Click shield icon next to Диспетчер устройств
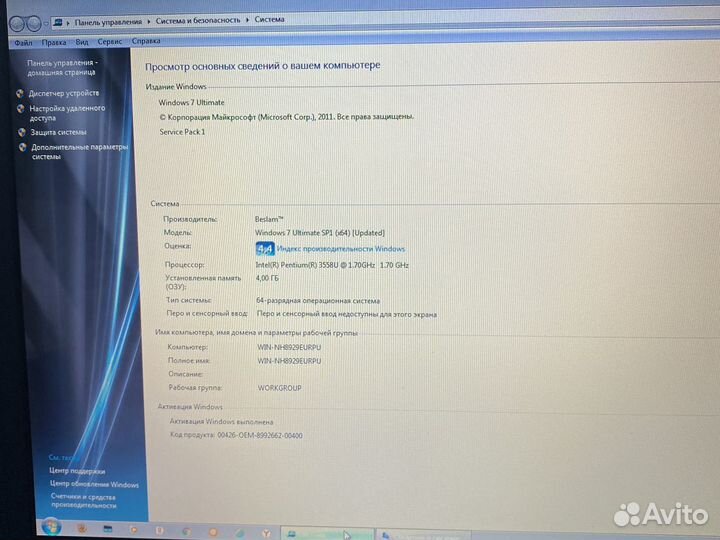This screenshot has width=720, height=540. click(x=20, y=94)
